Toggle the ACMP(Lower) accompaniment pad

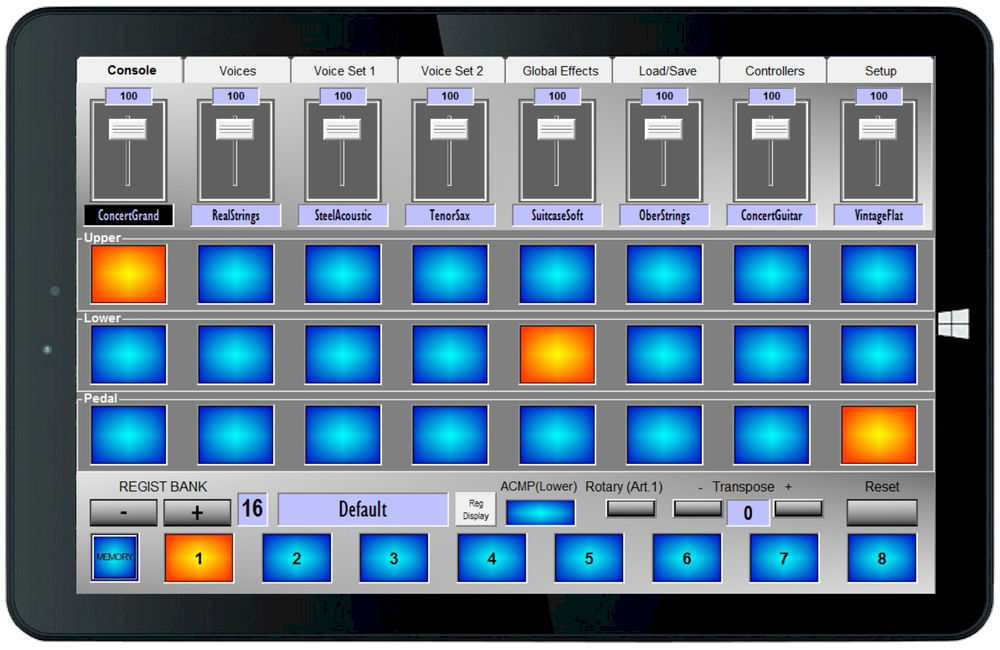(540, 511)
